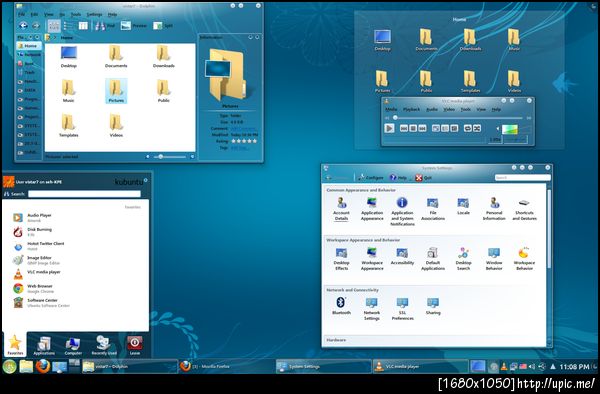Launch Software Center from Kickoff favorites
Image resolution: width=600 pixels, height=394 pixels.
[41, 302]
